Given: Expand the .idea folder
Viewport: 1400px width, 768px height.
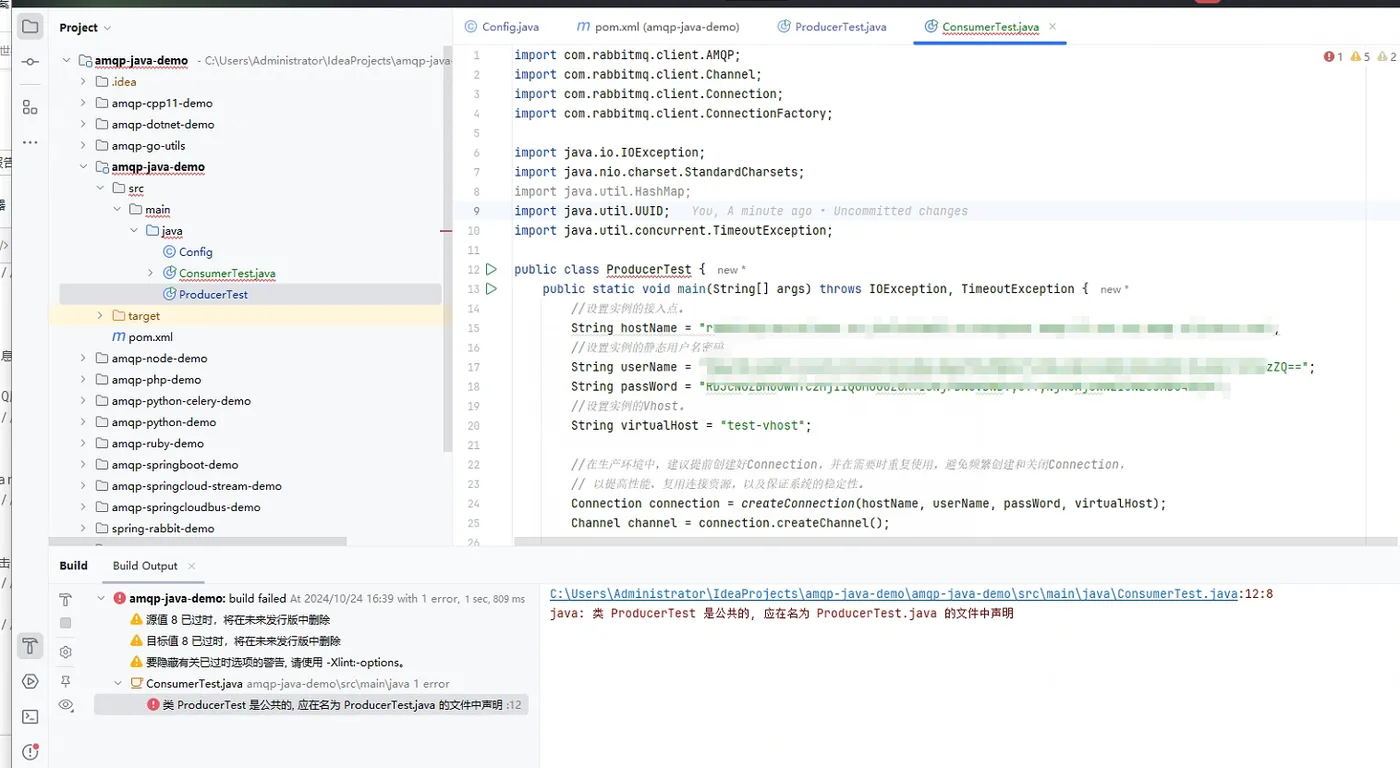Looking at the screenshot, I should tap(84, 82).
